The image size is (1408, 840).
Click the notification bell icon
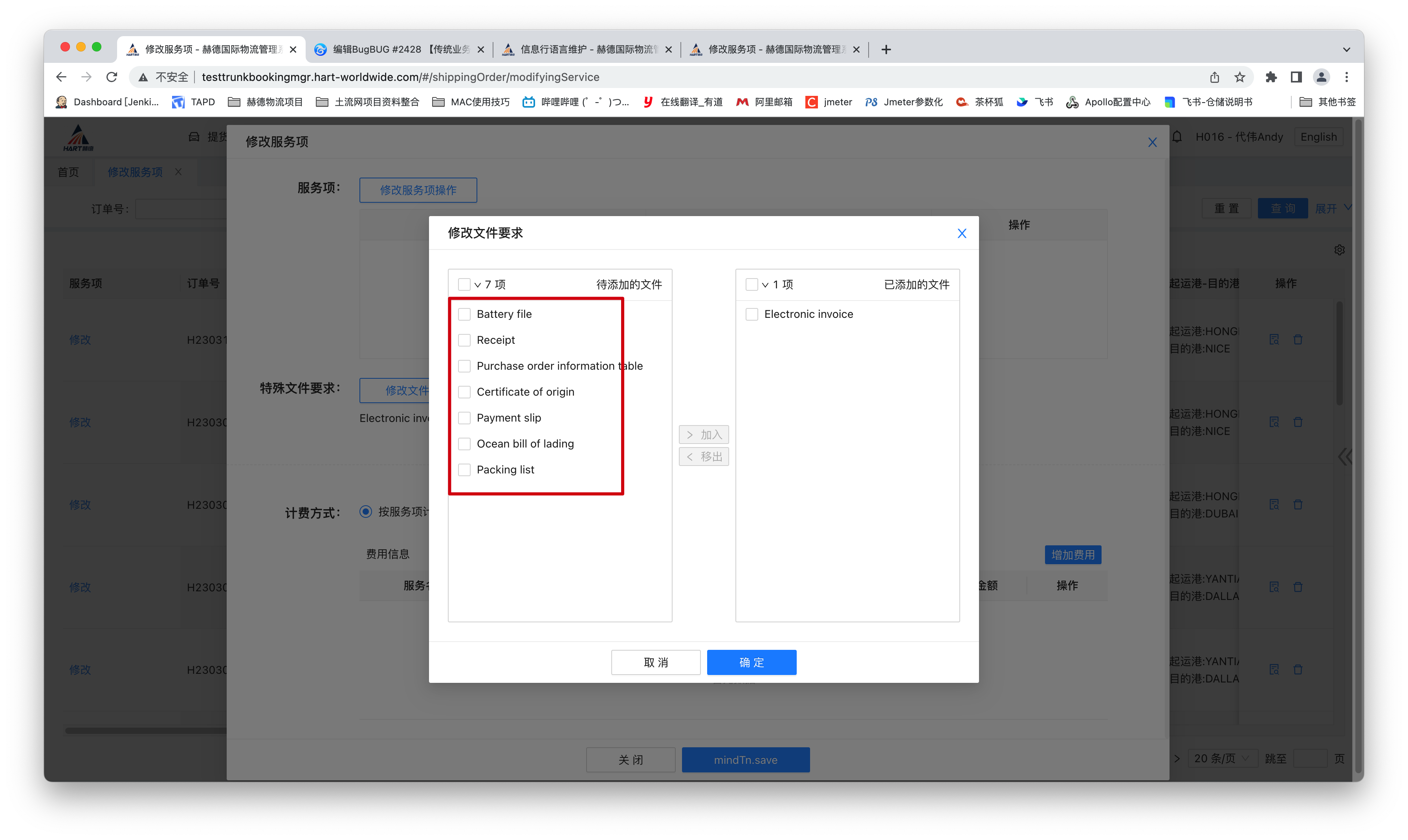pos(1177,137)
